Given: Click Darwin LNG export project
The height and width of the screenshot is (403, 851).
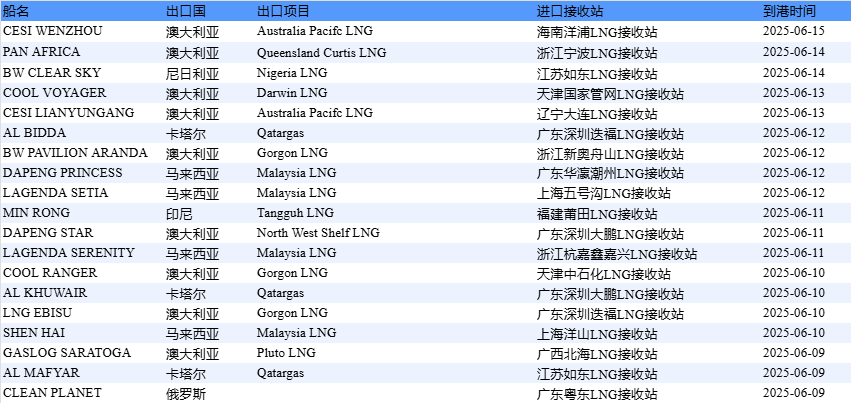Looking at the screenshot, I should (291, 92).
